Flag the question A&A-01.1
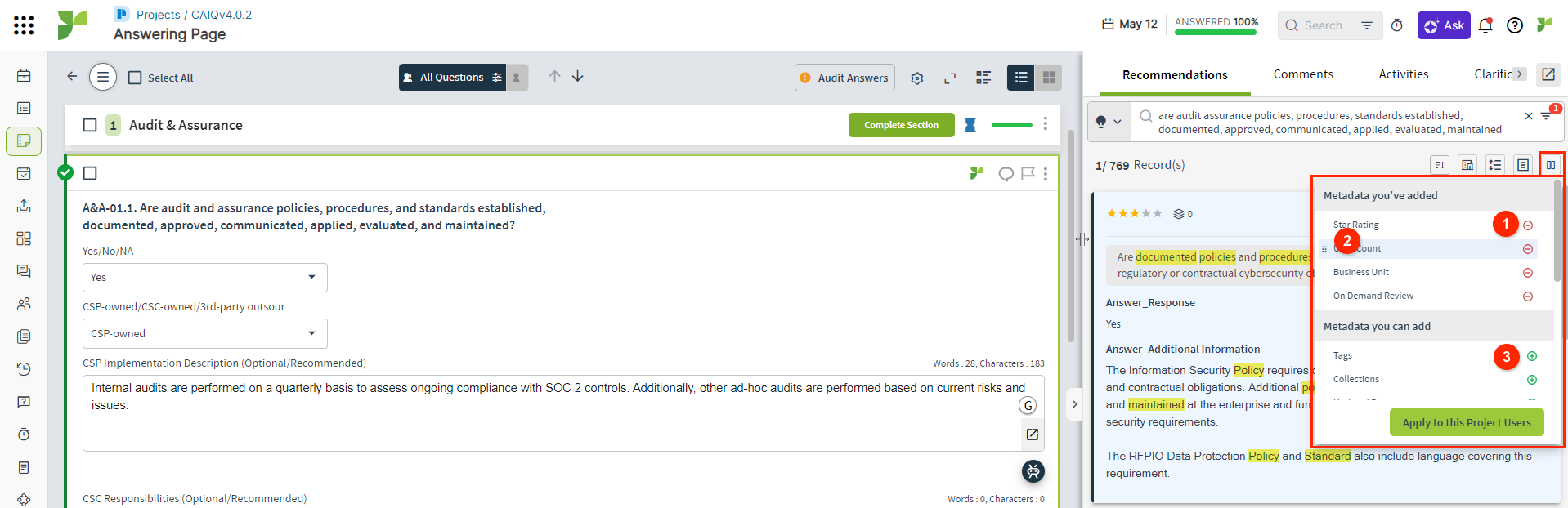Image resolution: width=1568 pixels, height=508 pixels. pos(1028,173)
